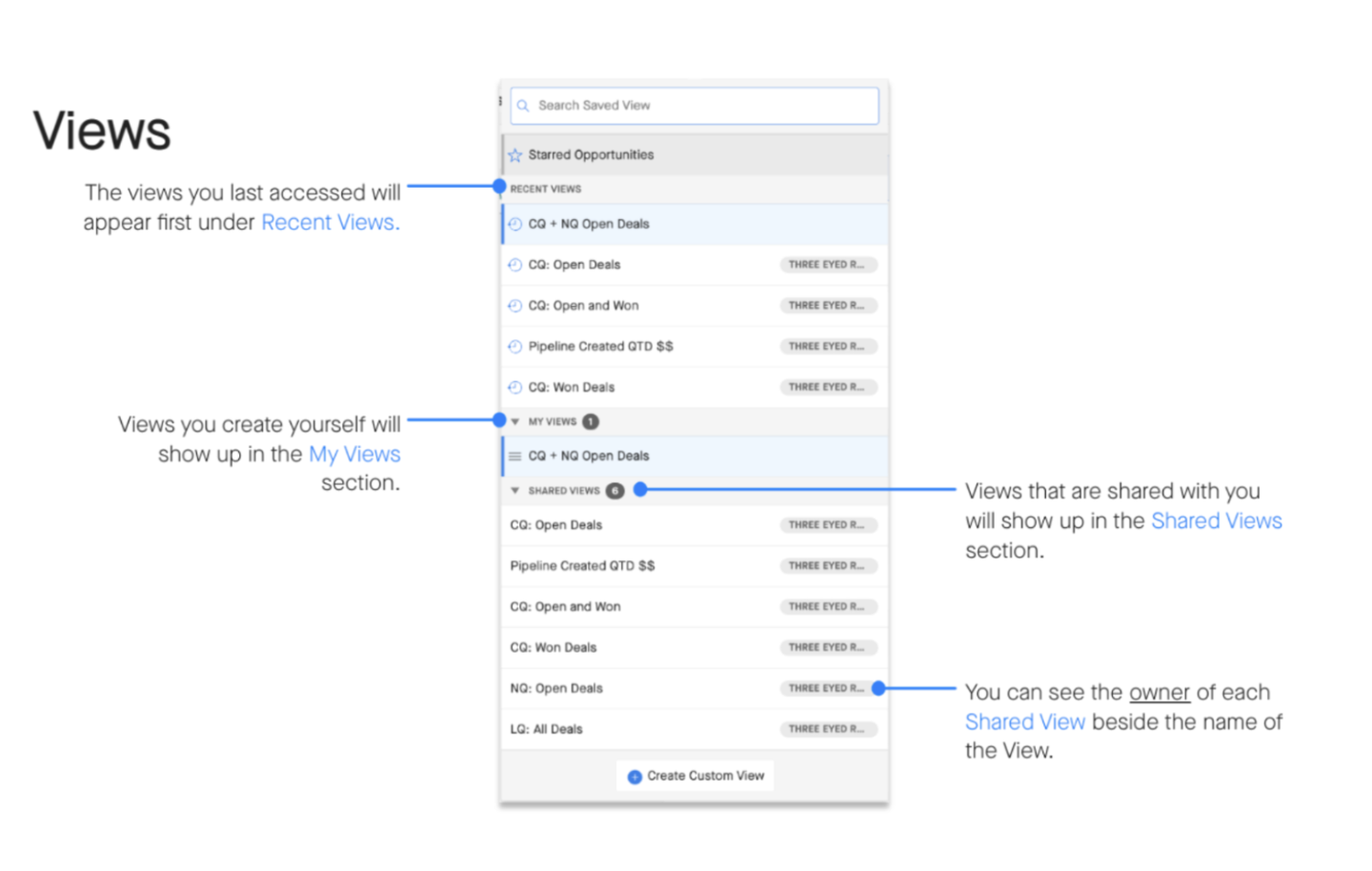The height and width of the screenshot is (871, 1372).
Task: Click the blue My Views link text
Action: pos(354,455)
